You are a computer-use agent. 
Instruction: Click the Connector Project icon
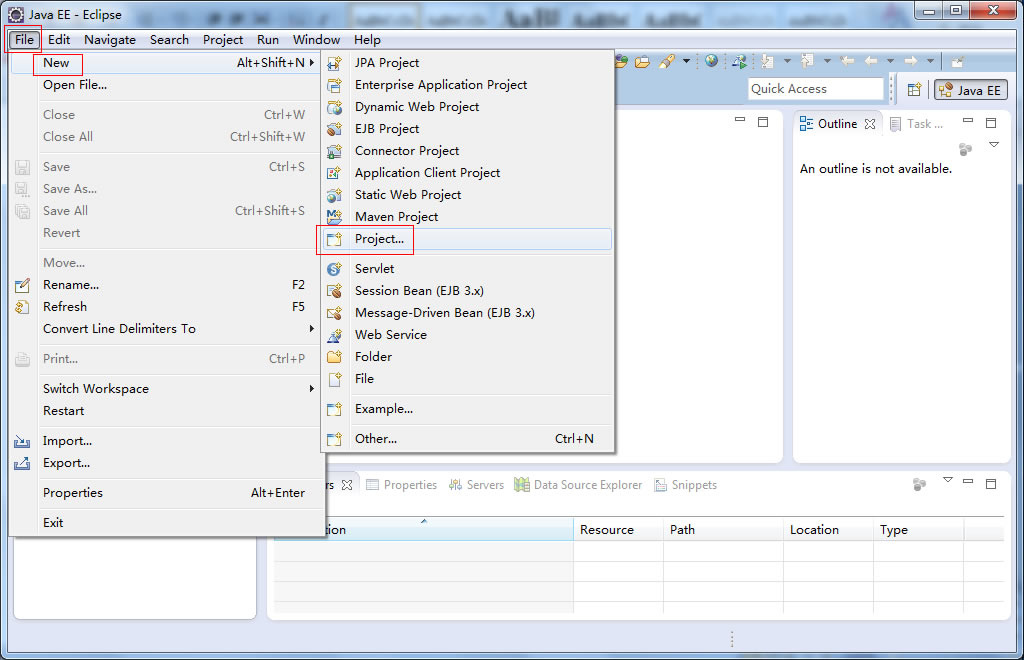334,151
